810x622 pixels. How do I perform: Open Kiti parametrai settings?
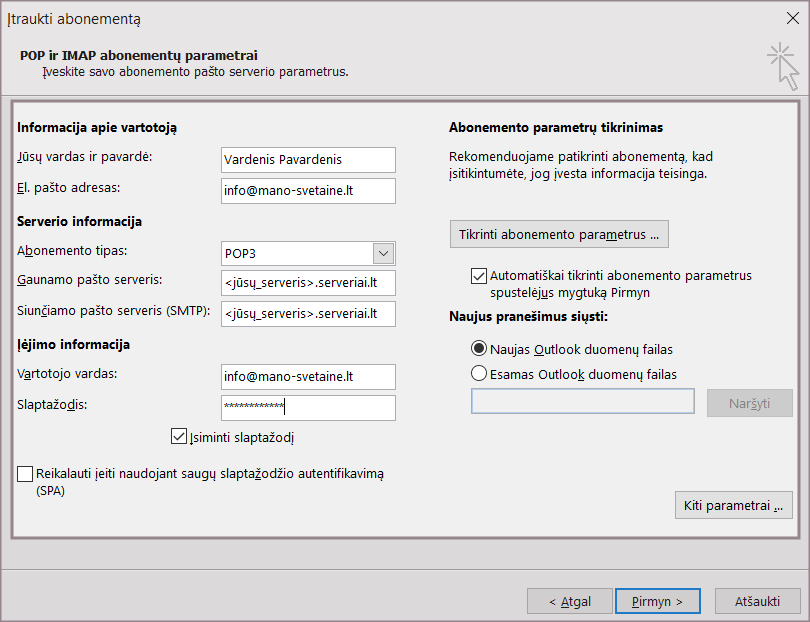[734, 505]
